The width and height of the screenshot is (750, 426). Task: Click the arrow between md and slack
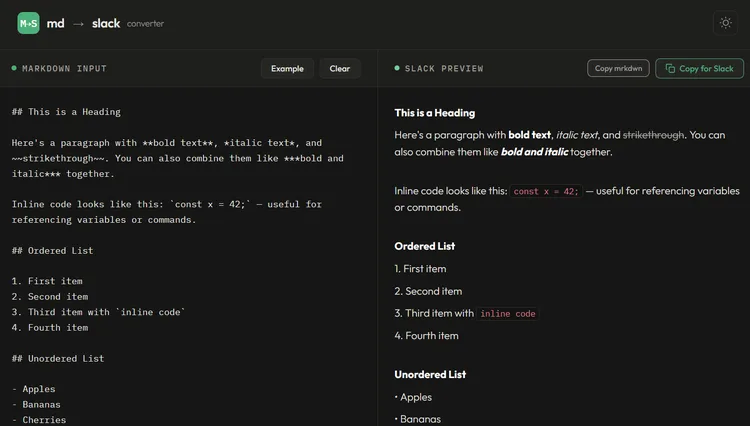pyautogui.click(x=78, y=23)
